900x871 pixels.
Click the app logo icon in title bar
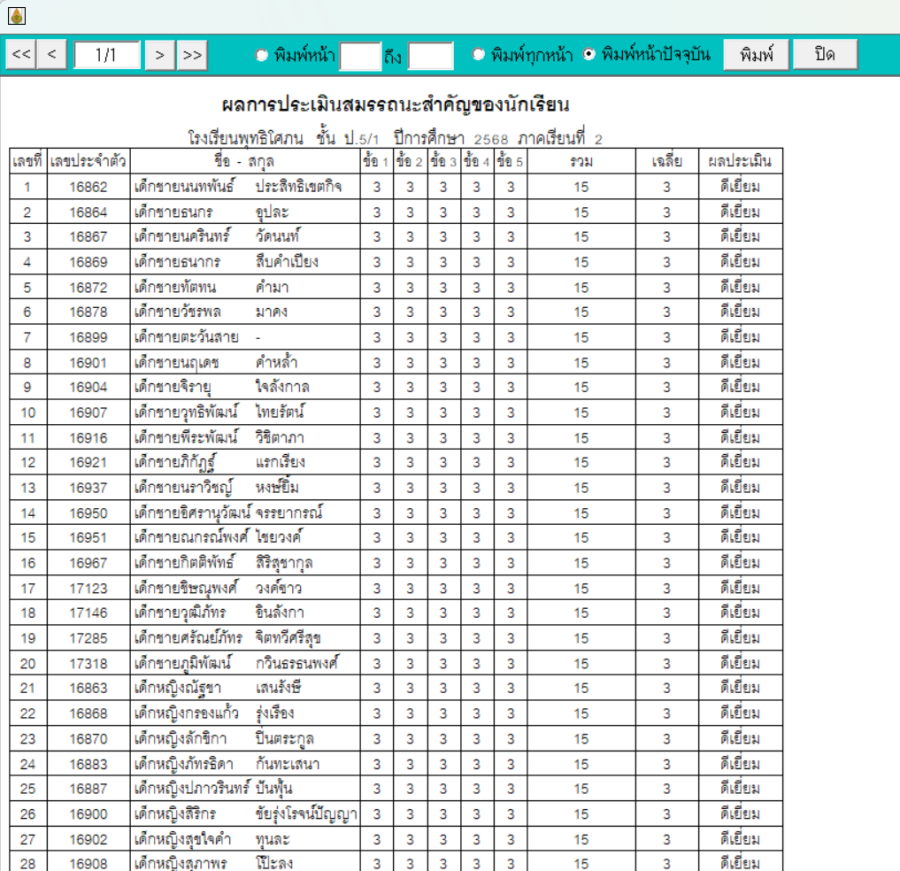16,16
